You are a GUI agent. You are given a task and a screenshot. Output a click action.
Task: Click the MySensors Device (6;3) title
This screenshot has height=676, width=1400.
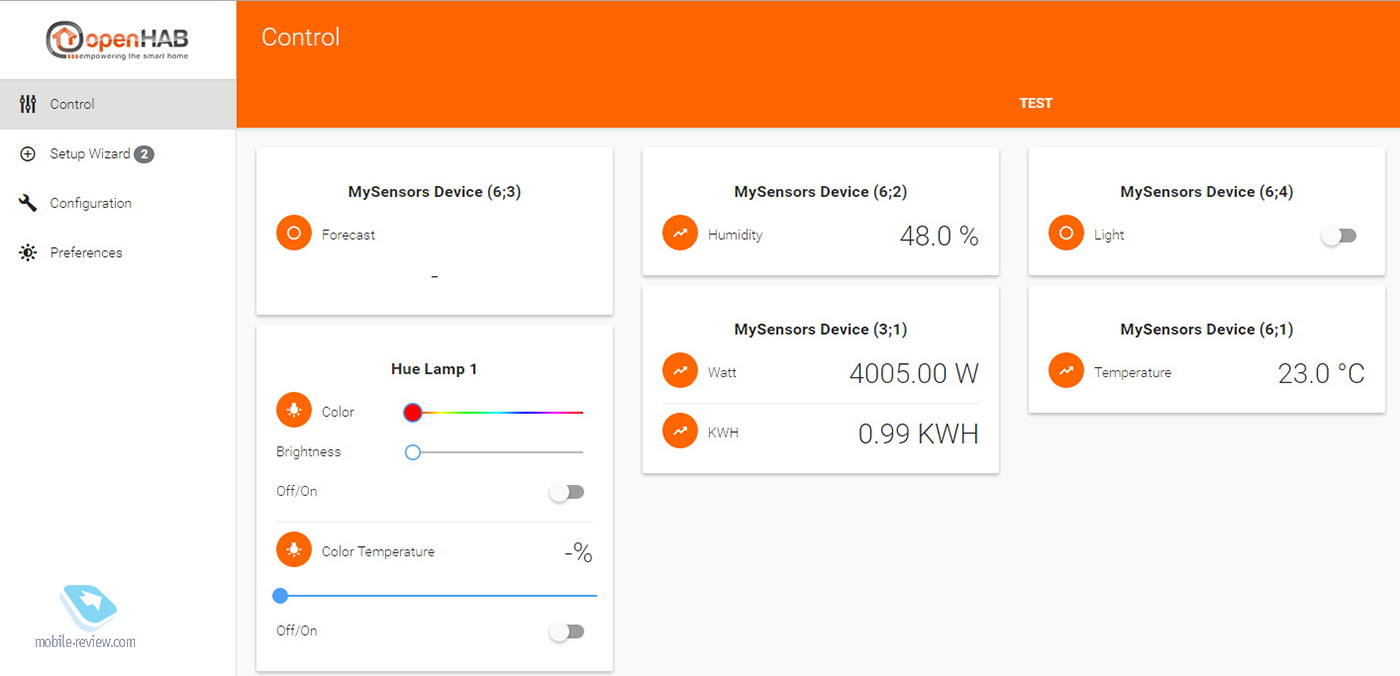(434, 192)
